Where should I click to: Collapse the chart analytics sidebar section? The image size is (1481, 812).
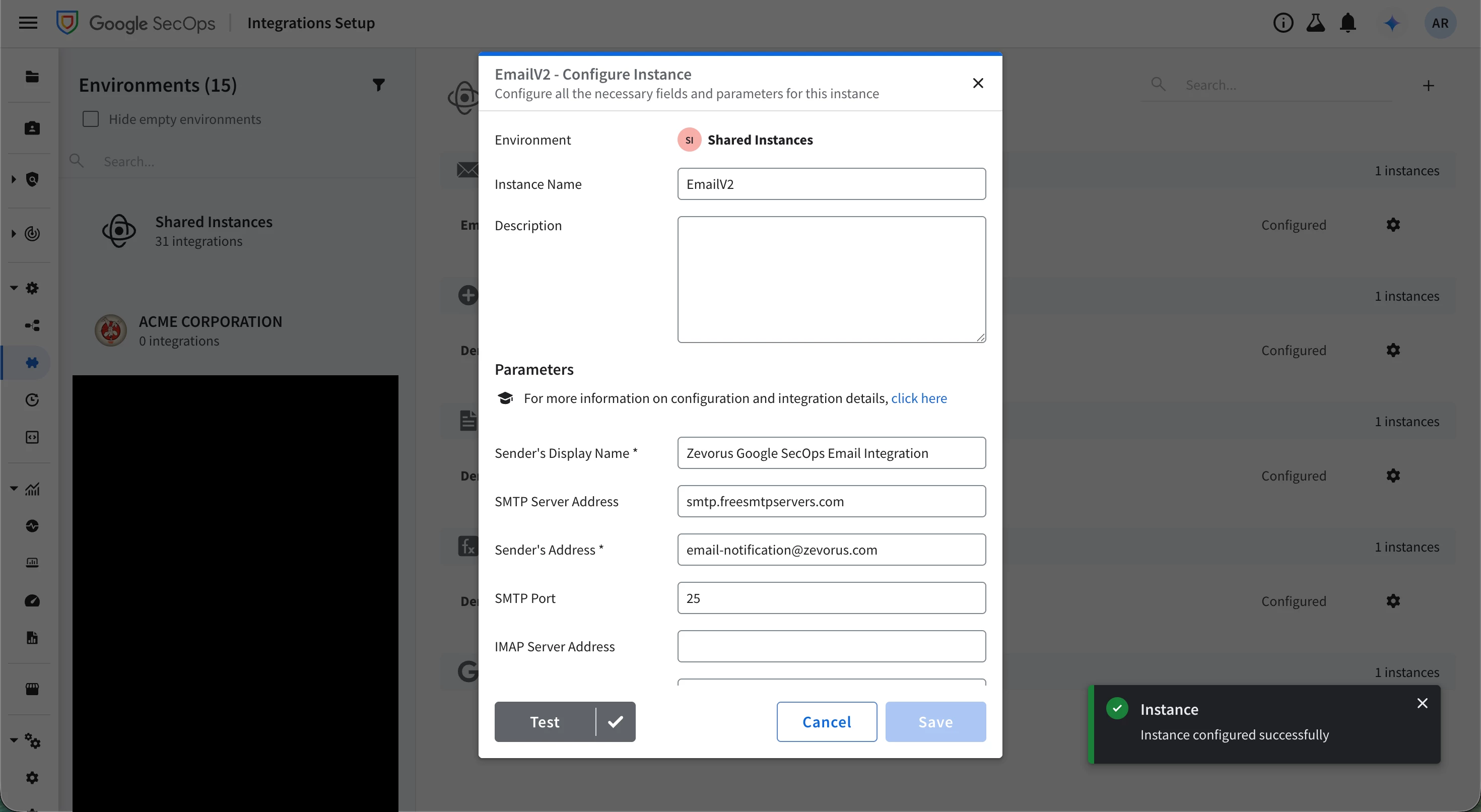coord(14,489)
